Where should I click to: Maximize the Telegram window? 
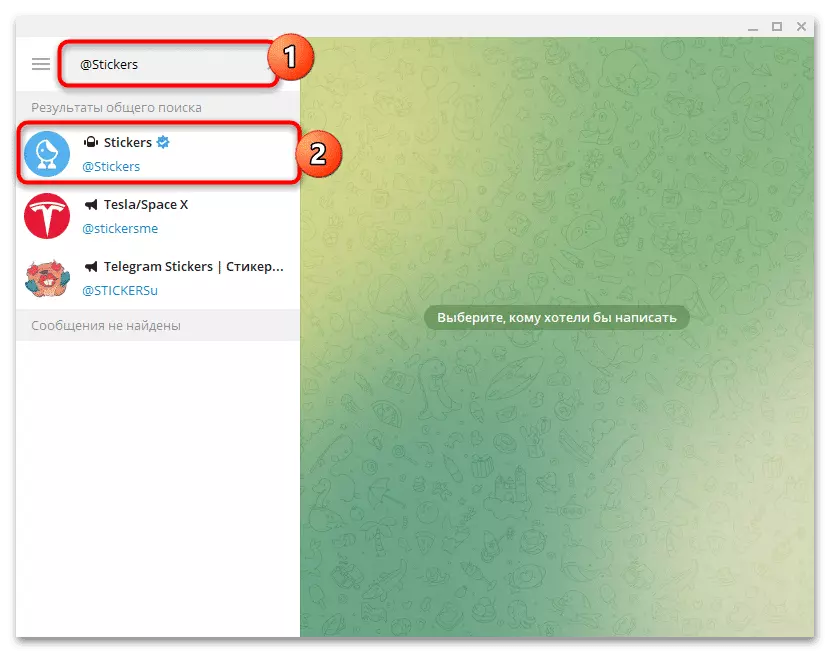(x=777, y=26)
